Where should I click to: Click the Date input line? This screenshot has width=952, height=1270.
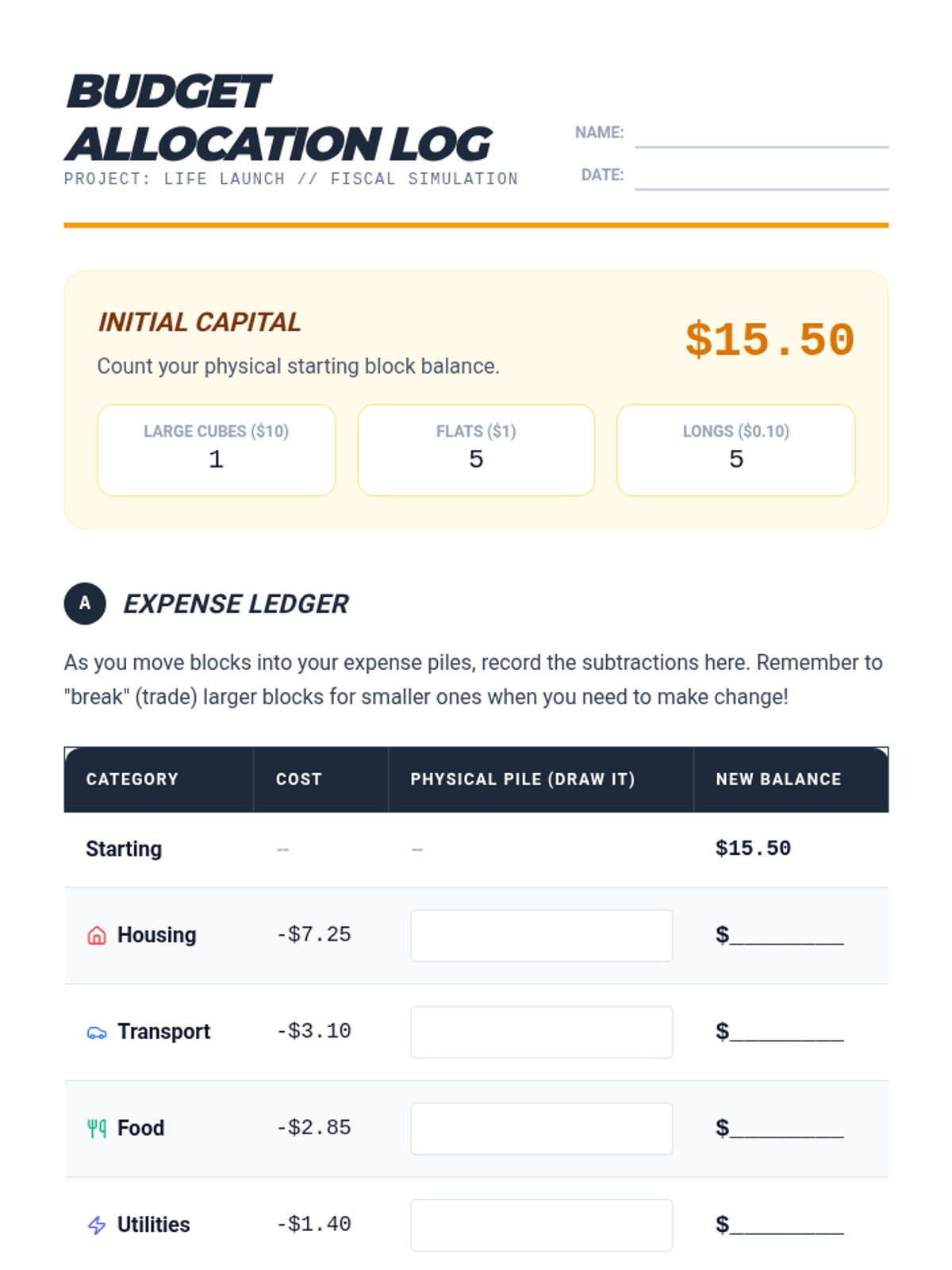point(761,177)
